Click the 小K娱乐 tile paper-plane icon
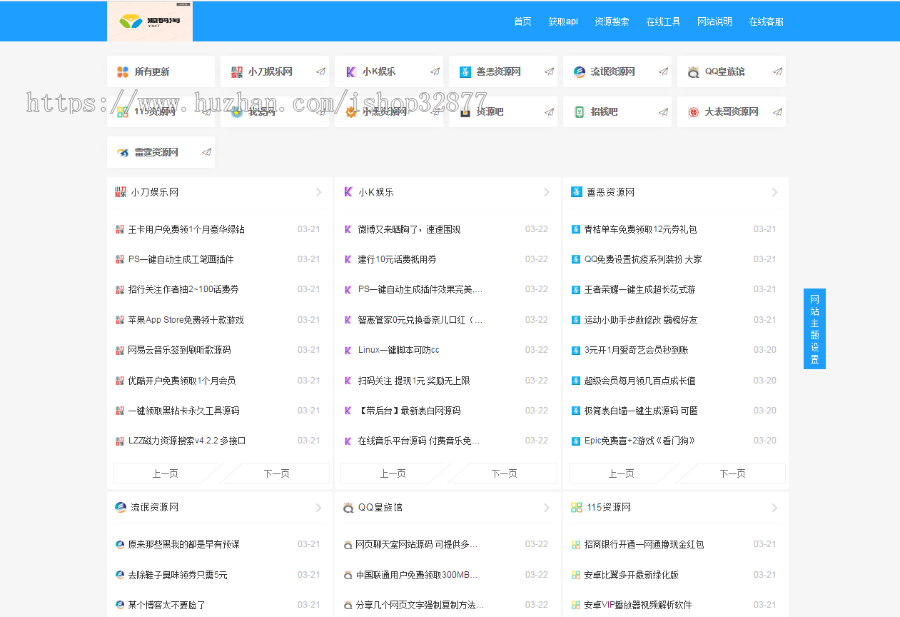 [x=435, y=72]
